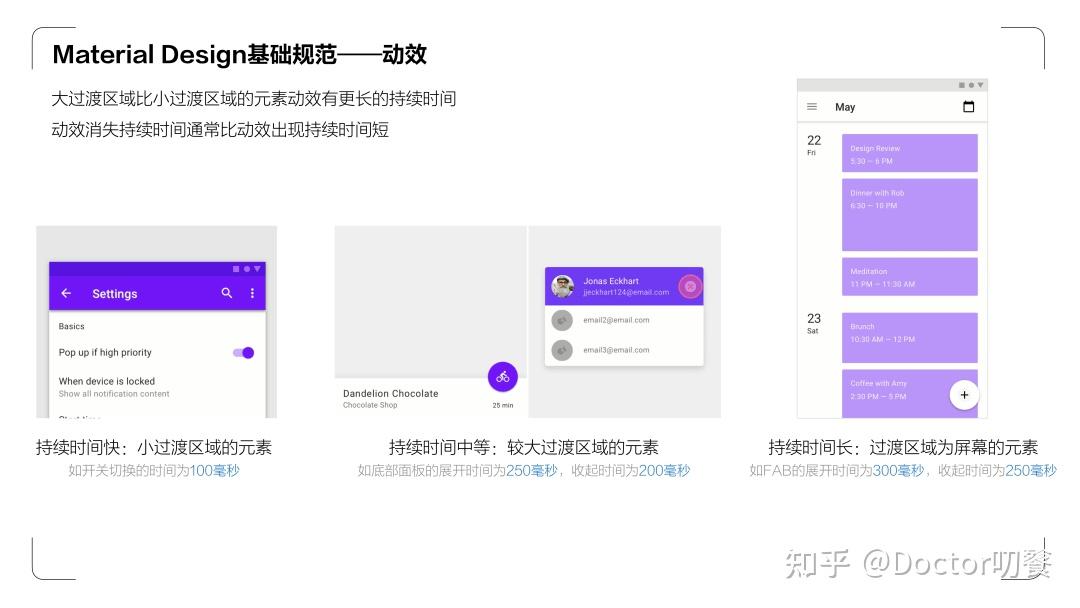The width and height of the screenshot is (1080, 608).
Task: Tap the purple bicycle FAB on Dandelion Chocolate card
Action: [502, 376]
